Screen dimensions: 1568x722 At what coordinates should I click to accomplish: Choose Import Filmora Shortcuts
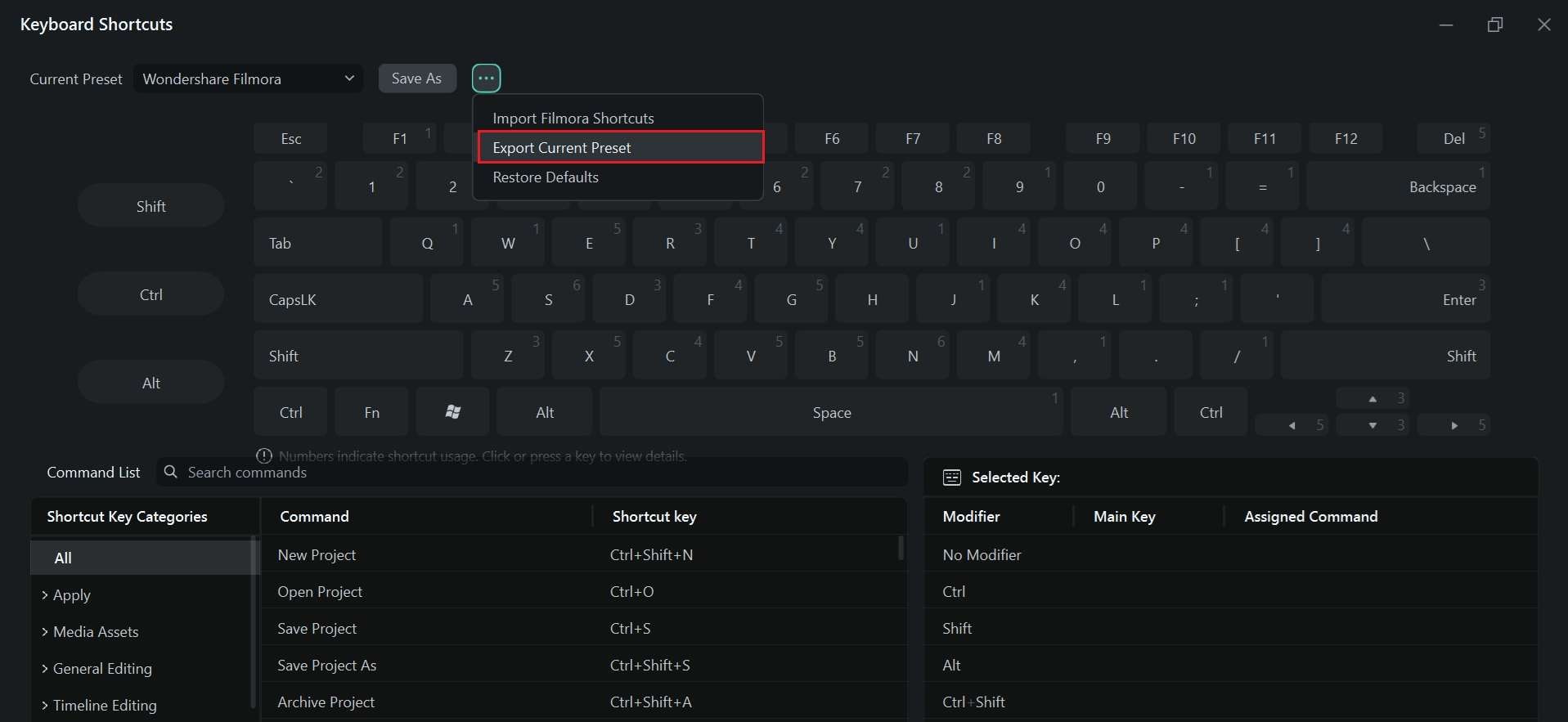point(618,118)
